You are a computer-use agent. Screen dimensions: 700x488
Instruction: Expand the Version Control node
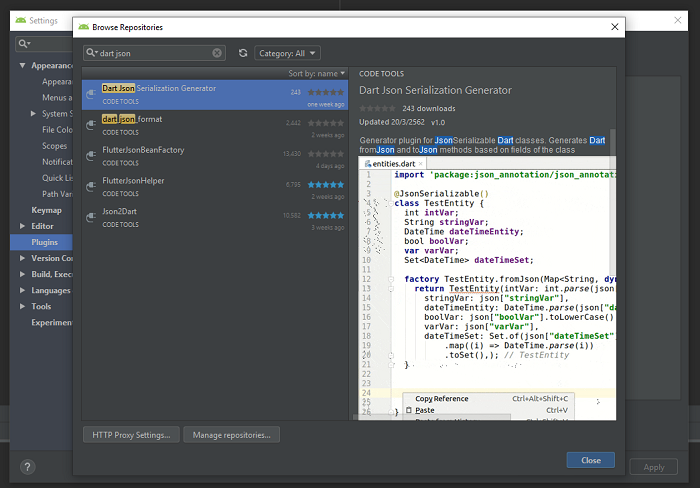click(22, 258)
